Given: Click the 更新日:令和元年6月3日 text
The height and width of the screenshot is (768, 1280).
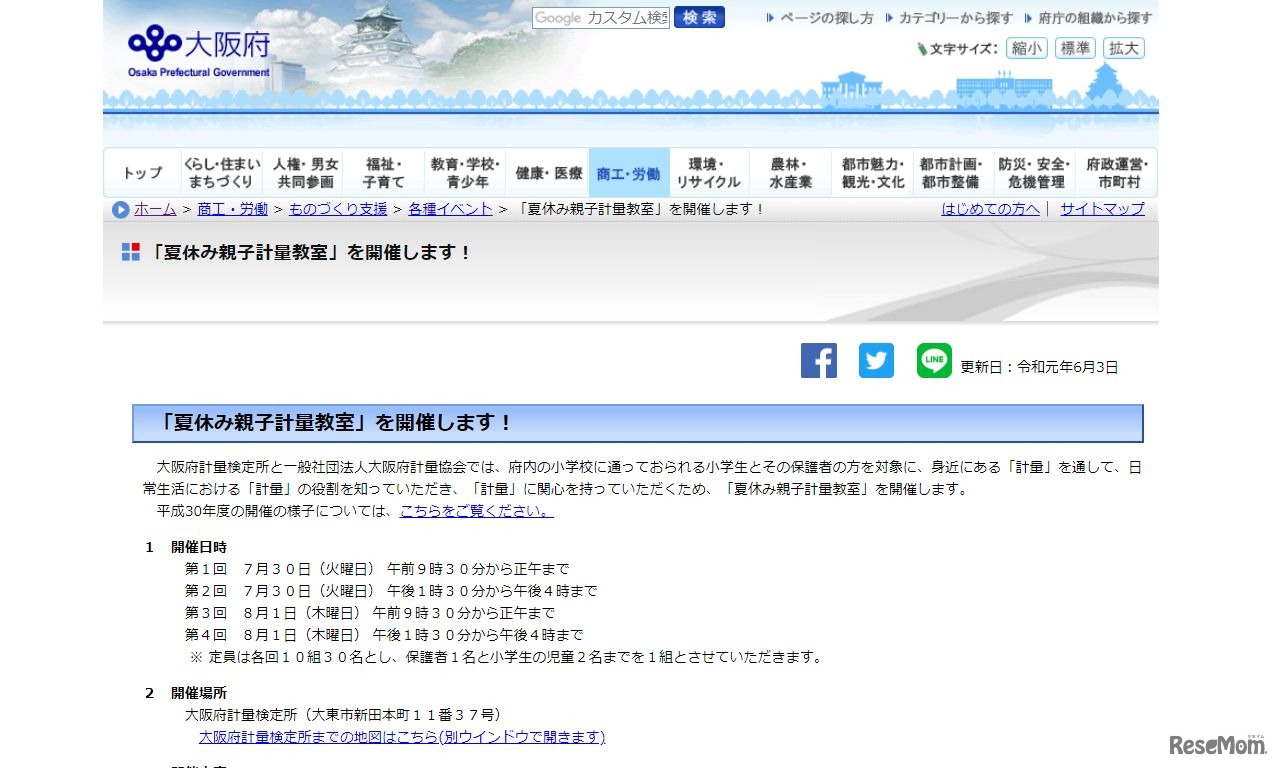Looking at the screenshot, I should [1039, 367].
